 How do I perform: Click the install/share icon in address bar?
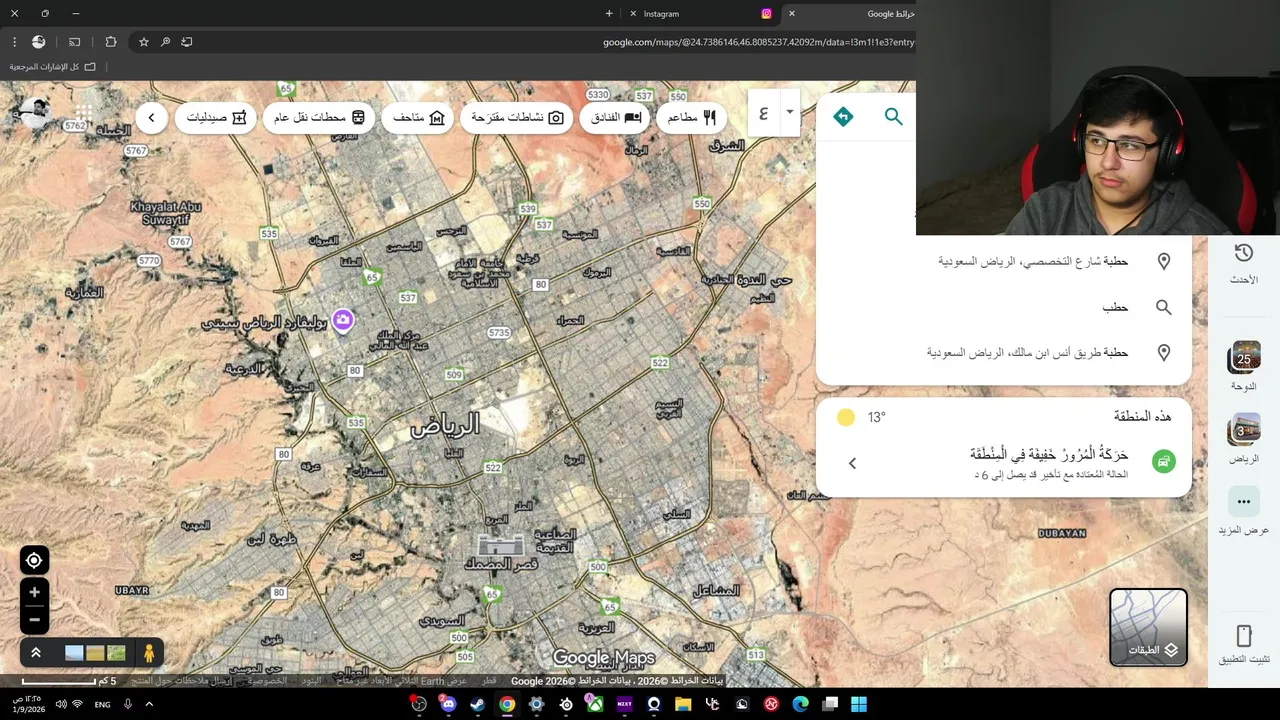187,42
